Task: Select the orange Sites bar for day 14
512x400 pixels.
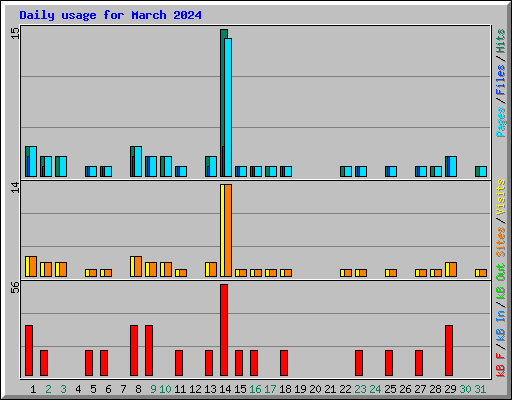Action: coord(228,231)
